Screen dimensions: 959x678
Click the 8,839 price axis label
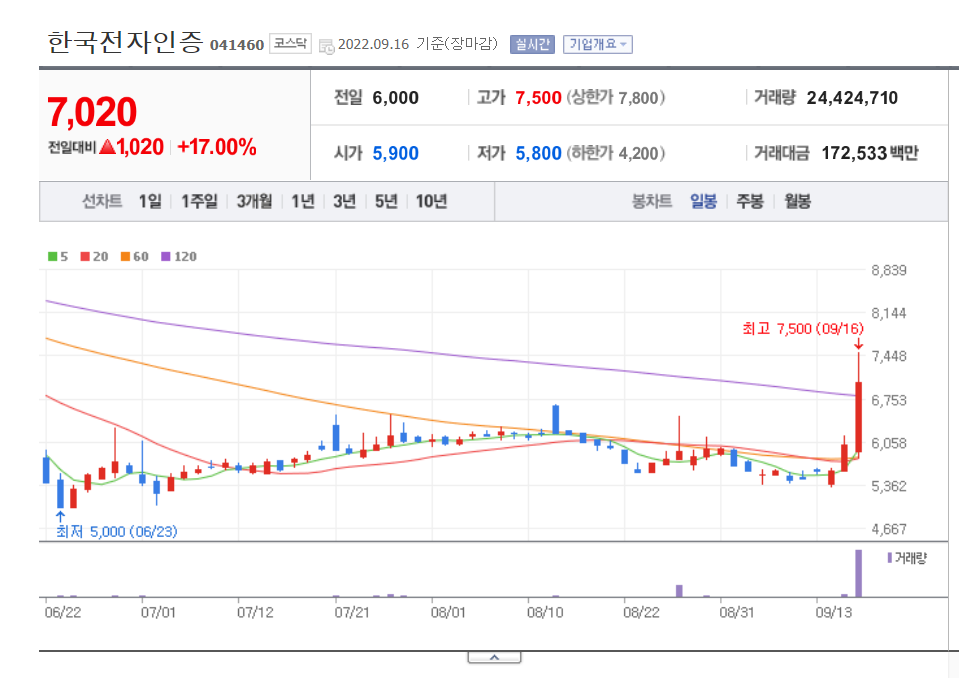[x=889, y=270]
